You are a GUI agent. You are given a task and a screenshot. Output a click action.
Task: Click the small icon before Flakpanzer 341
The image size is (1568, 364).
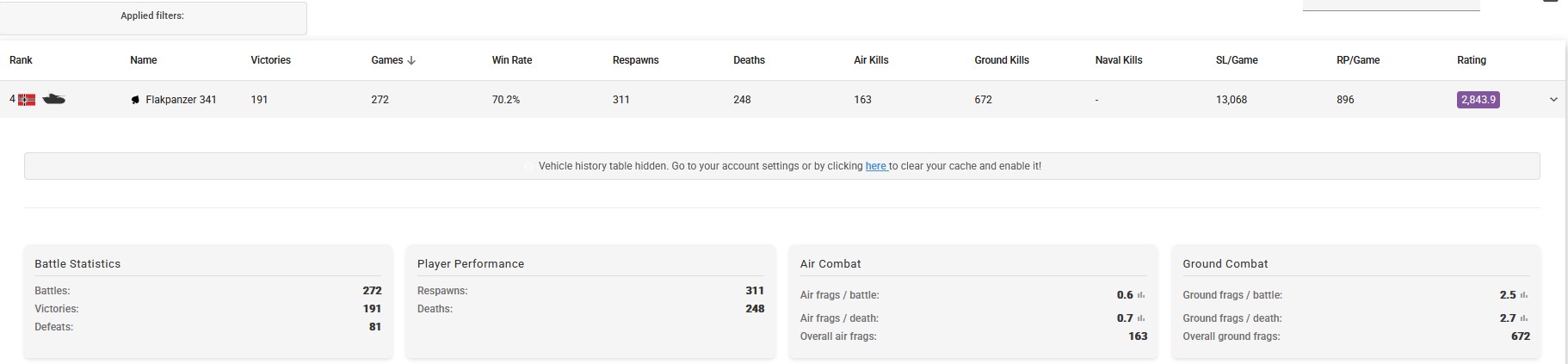(135, 100)
